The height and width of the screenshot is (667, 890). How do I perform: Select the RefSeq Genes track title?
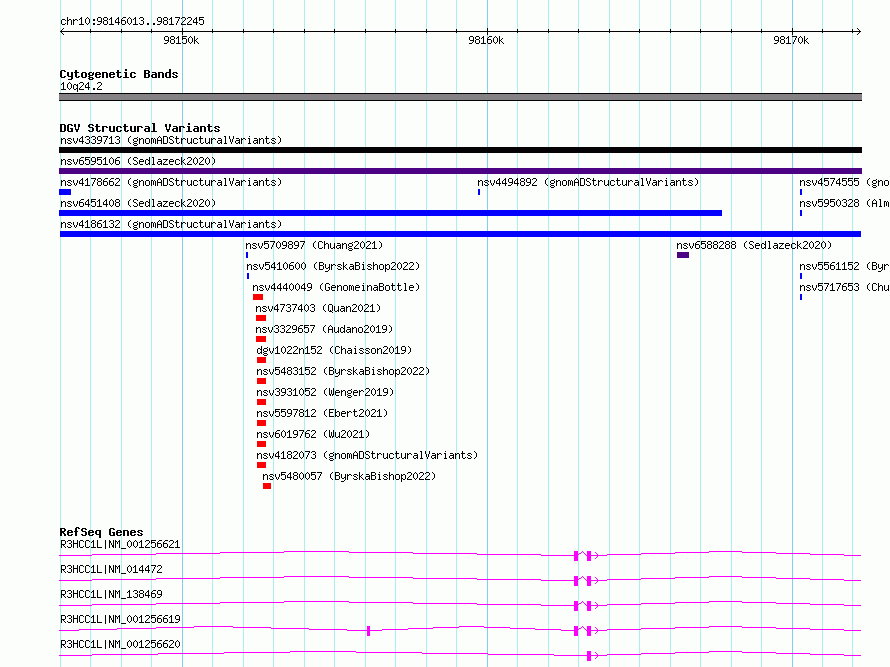[x=101, y=532]
